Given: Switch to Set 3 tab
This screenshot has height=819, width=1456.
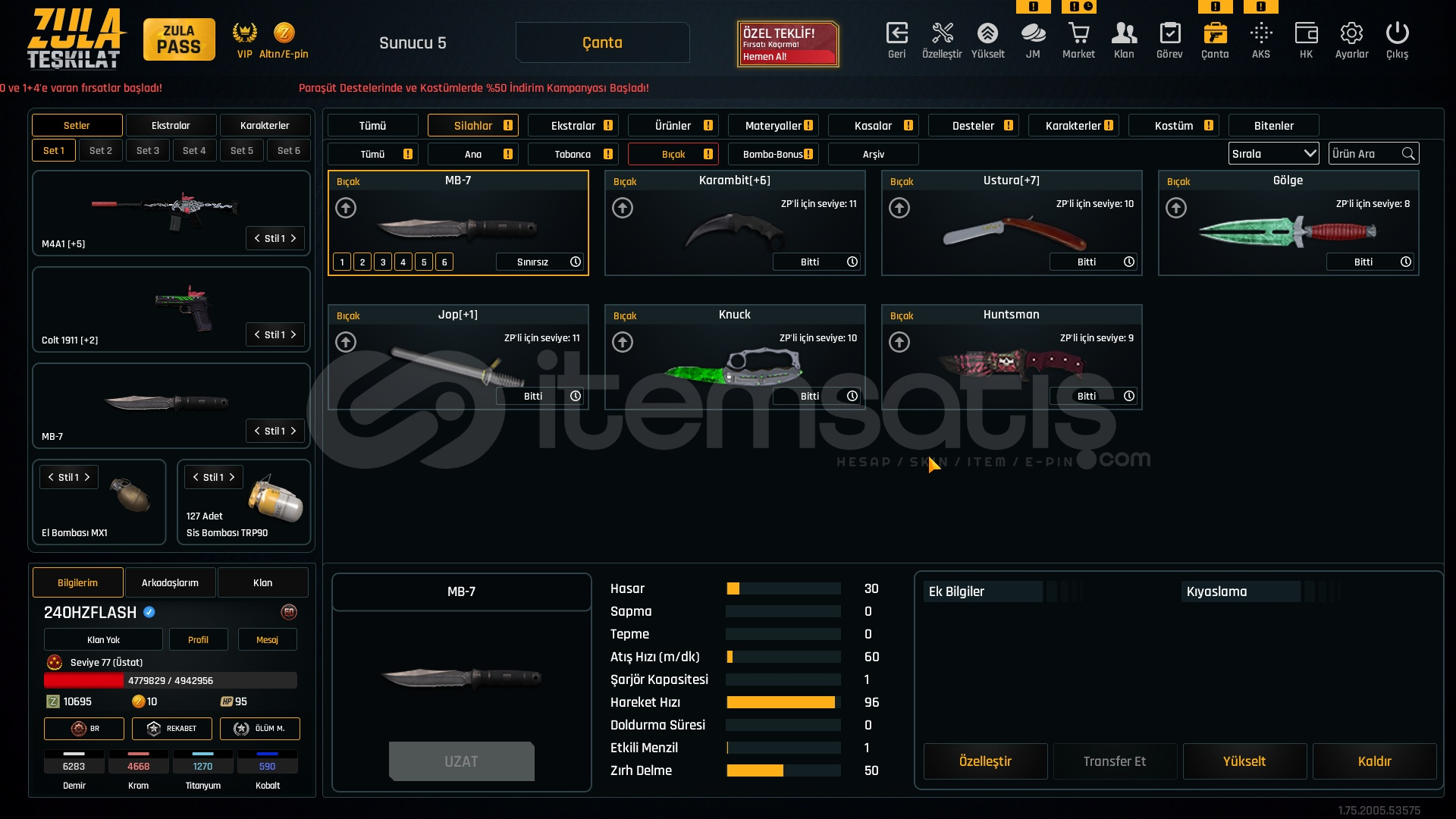Looking at the screenshot, I should pos(148,150).
